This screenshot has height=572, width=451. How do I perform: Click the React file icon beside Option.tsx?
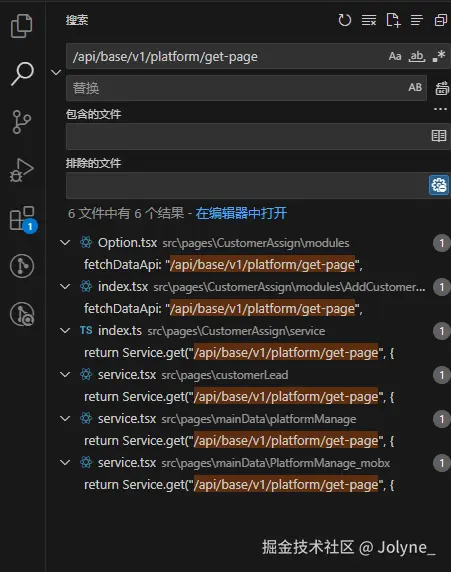86,242
